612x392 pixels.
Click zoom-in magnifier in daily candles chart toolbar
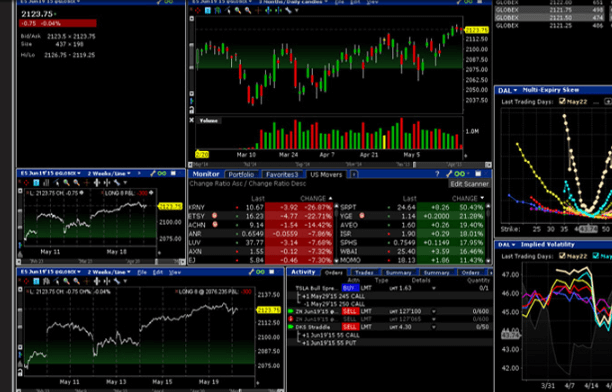pos(238,11)
